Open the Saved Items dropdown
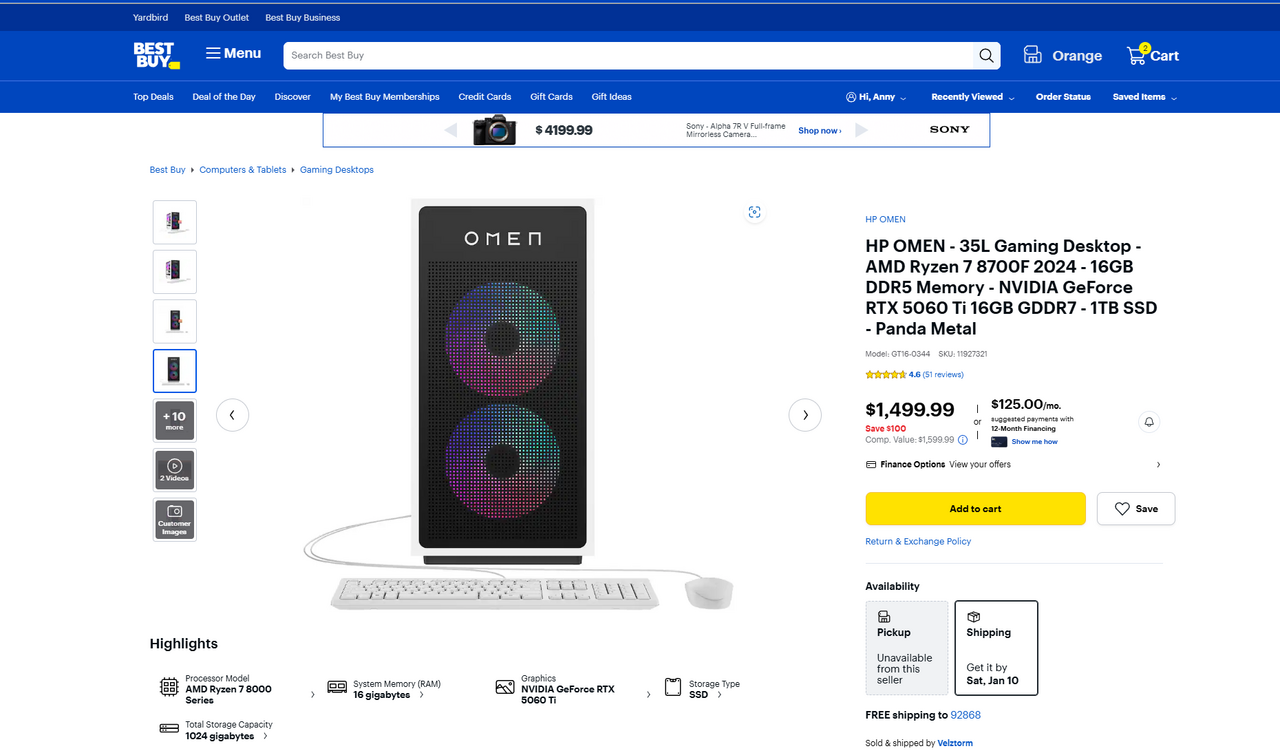The height and width of the screenshot is (753, 1280). tap(1144, 97)
